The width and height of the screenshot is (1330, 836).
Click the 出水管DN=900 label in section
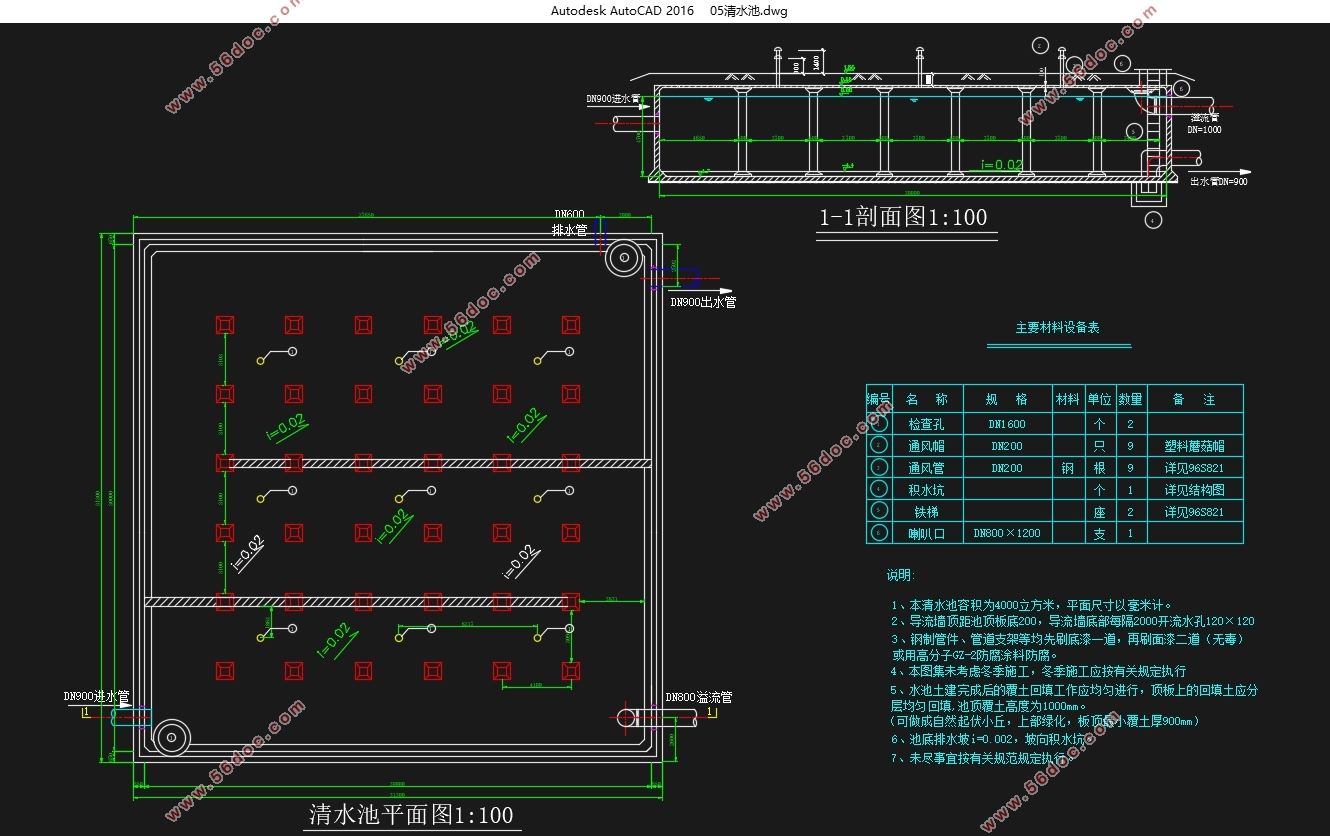1219,182
